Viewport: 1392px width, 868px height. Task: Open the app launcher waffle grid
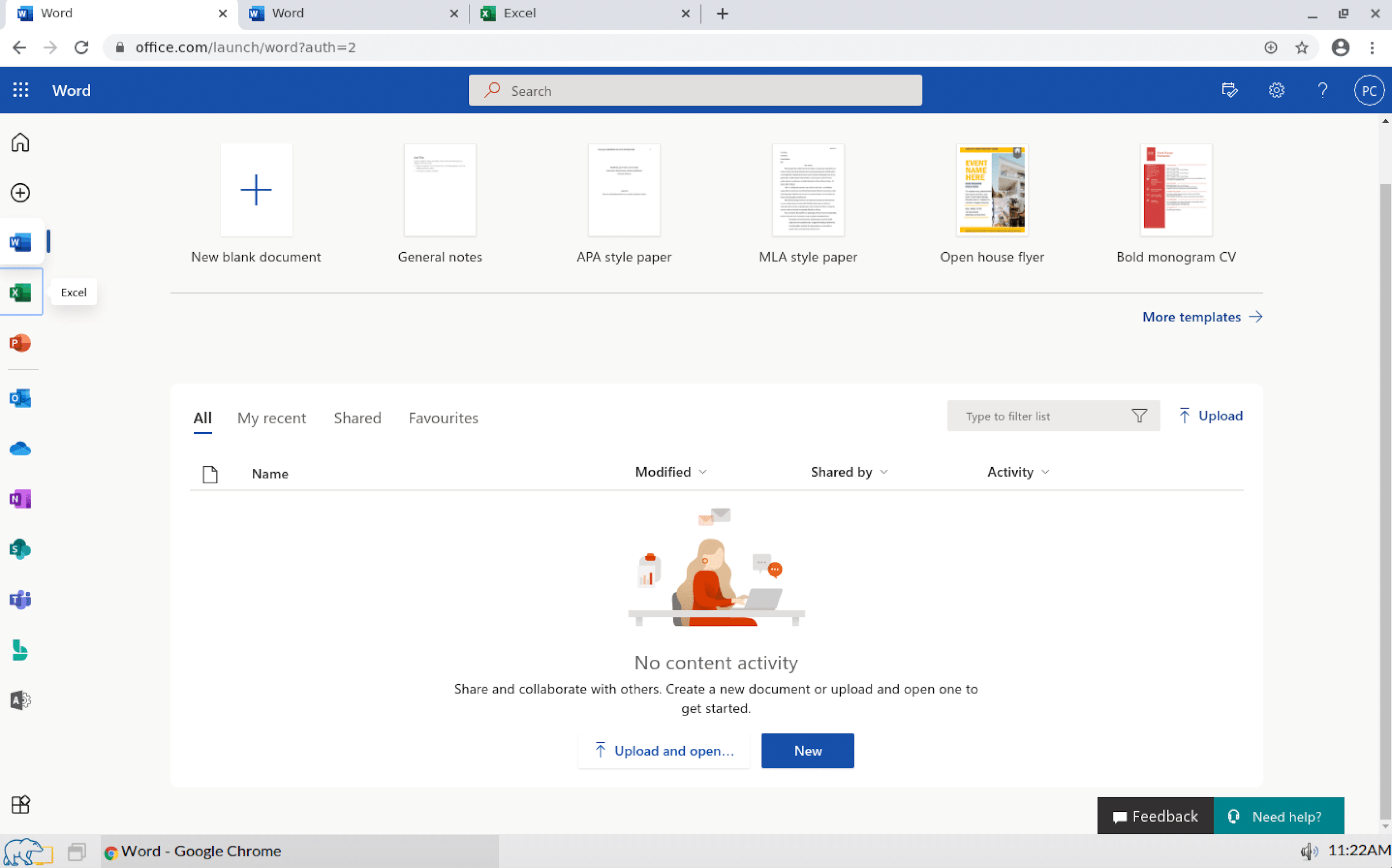point(21,90)
